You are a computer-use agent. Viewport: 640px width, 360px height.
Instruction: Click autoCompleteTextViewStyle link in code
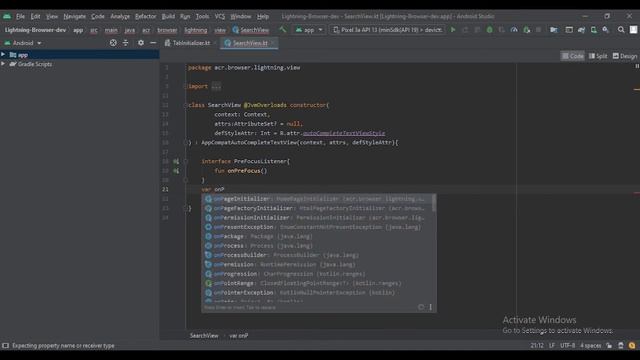pyautogui.click(x=344, y=133)
